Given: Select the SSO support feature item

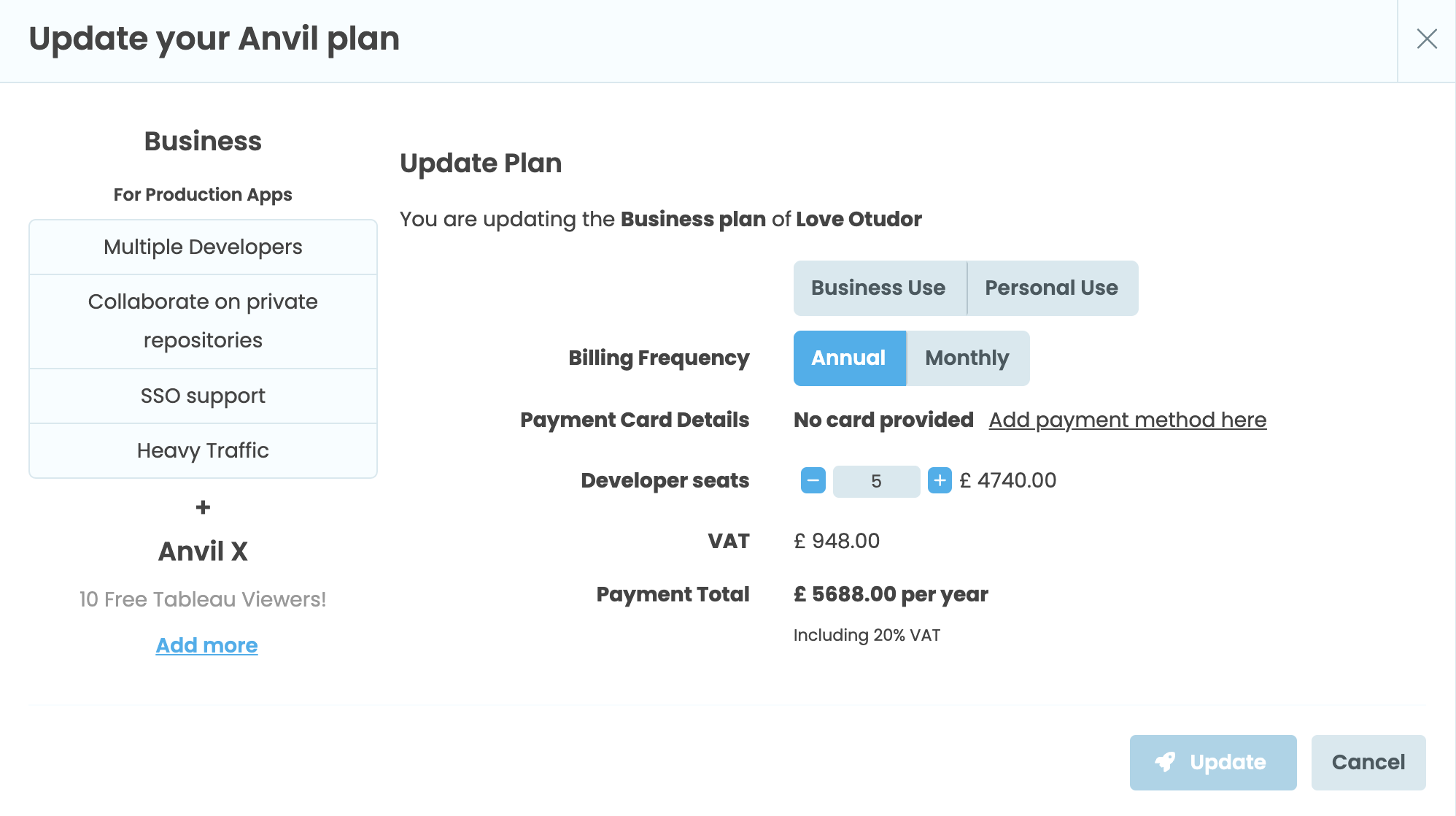Looking at the screenshot, I should 203,395.
